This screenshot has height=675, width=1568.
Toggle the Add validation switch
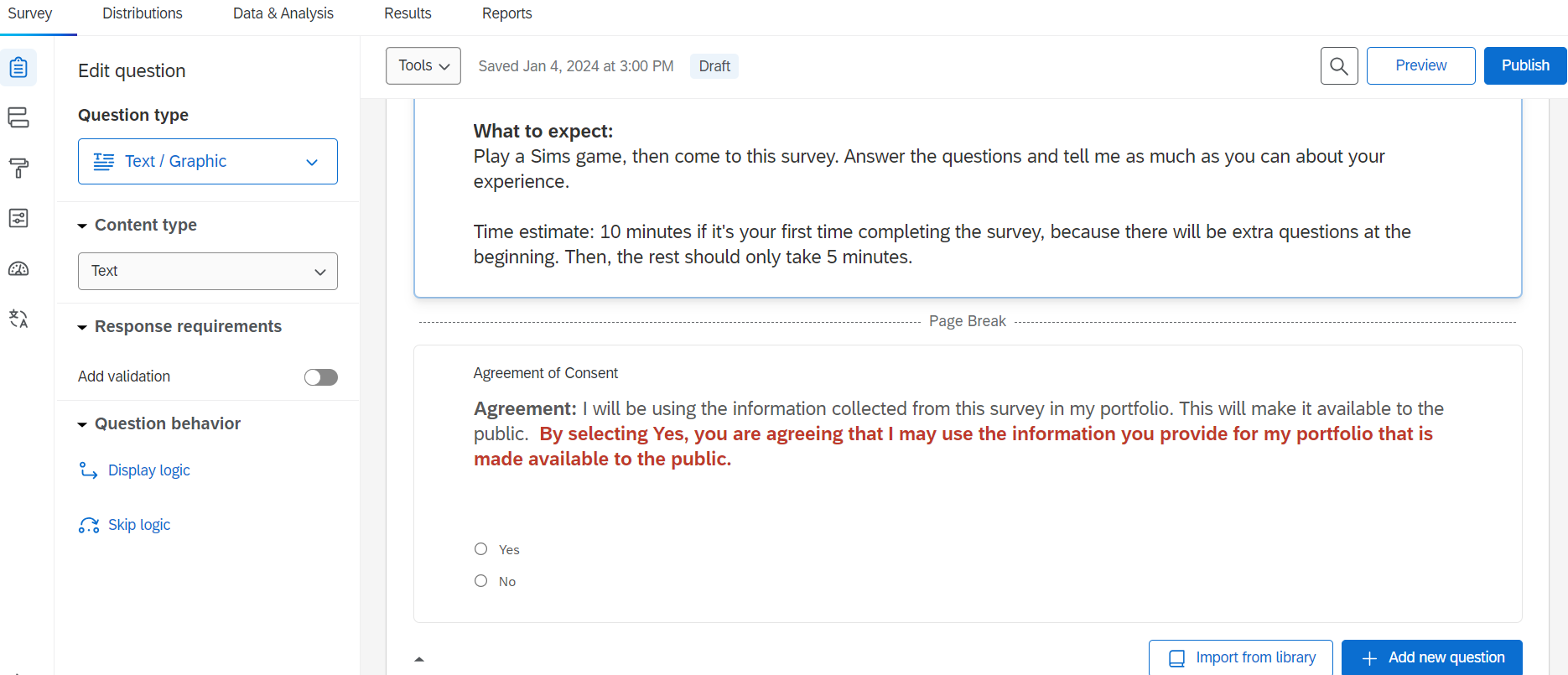320,377
